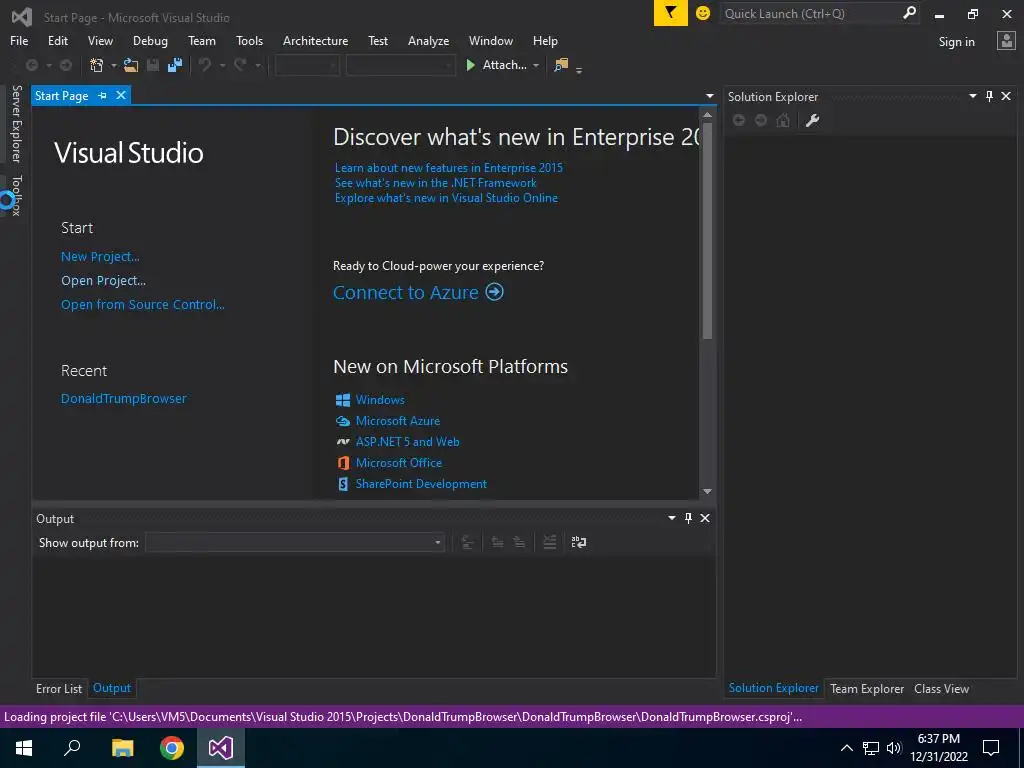Click in Quick Launch search field
1024x768 pixels.
pyautogui.click(x=810, y=13)
